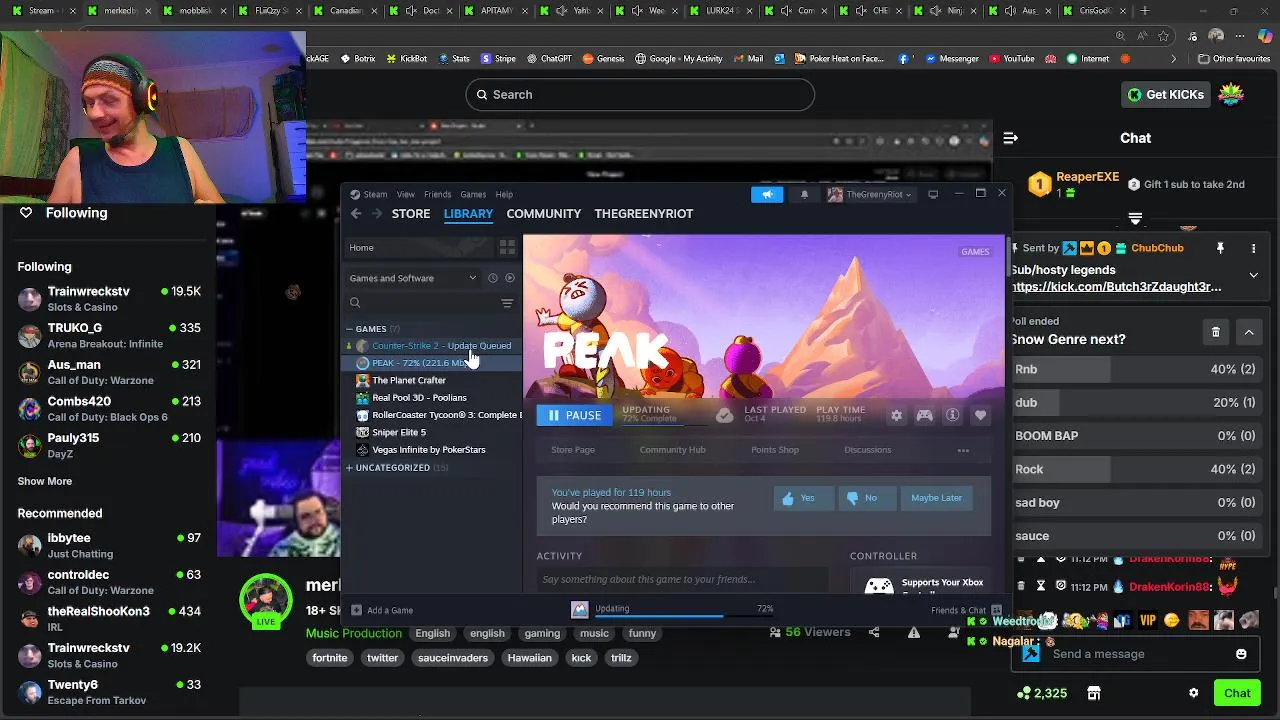Add PEAK to favorites heart icon
The width and height of the screenshot is (1280, 720).
[981, 415]
